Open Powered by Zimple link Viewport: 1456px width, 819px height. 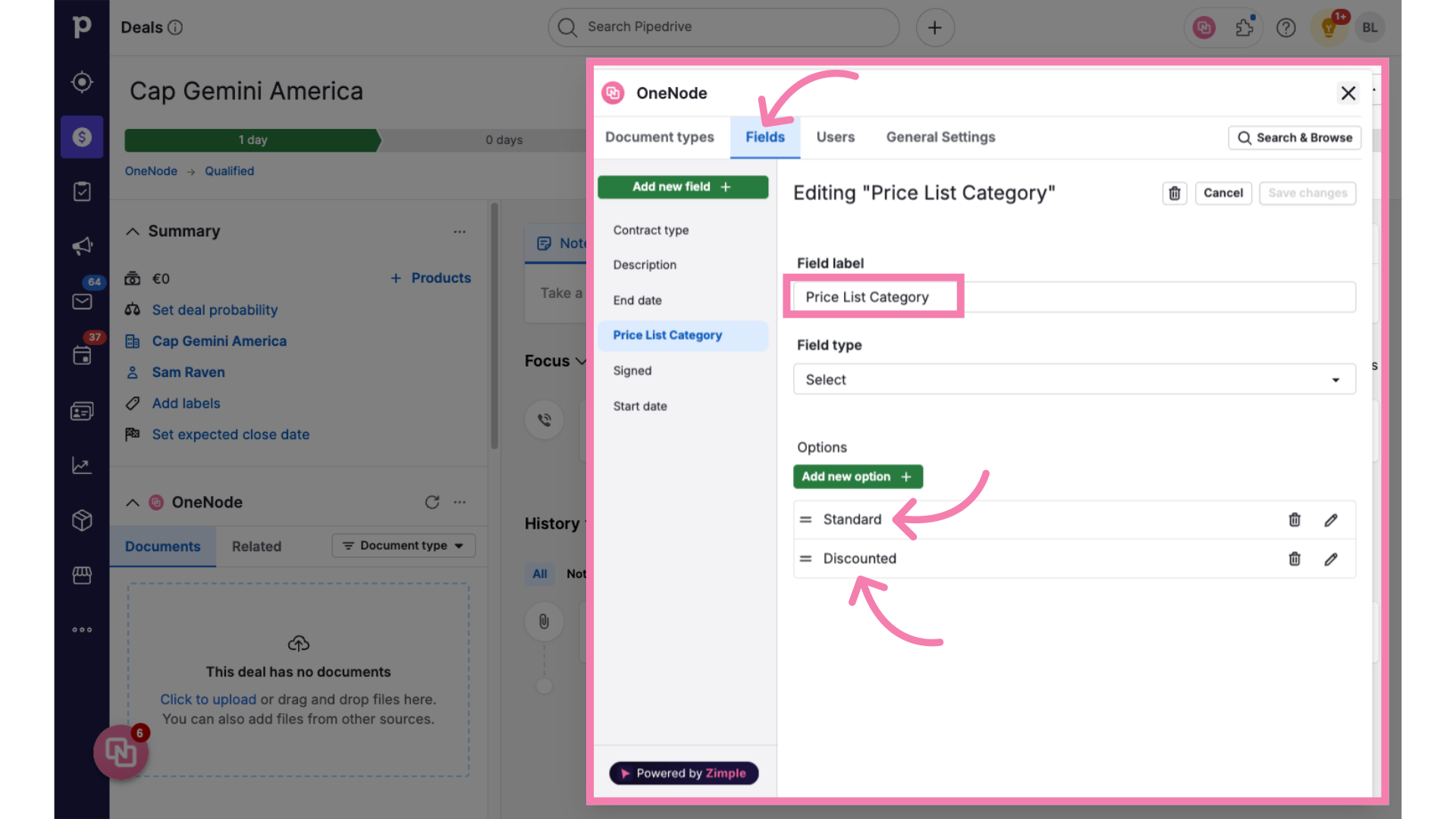pyautogui.click(x=683, y=773)
